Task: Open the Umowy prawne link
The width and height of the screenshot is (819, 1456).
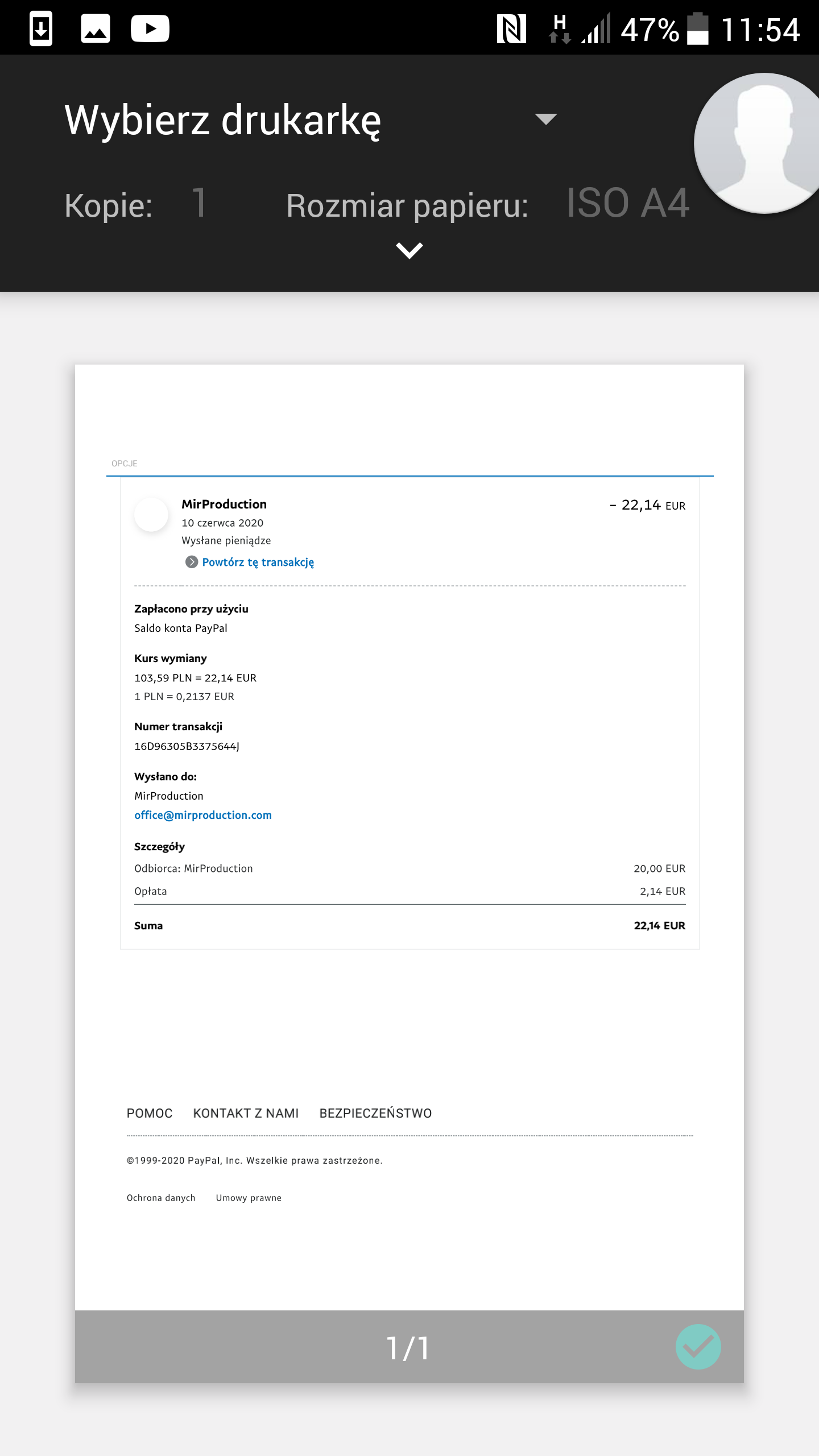Action: click(249, 1198)
